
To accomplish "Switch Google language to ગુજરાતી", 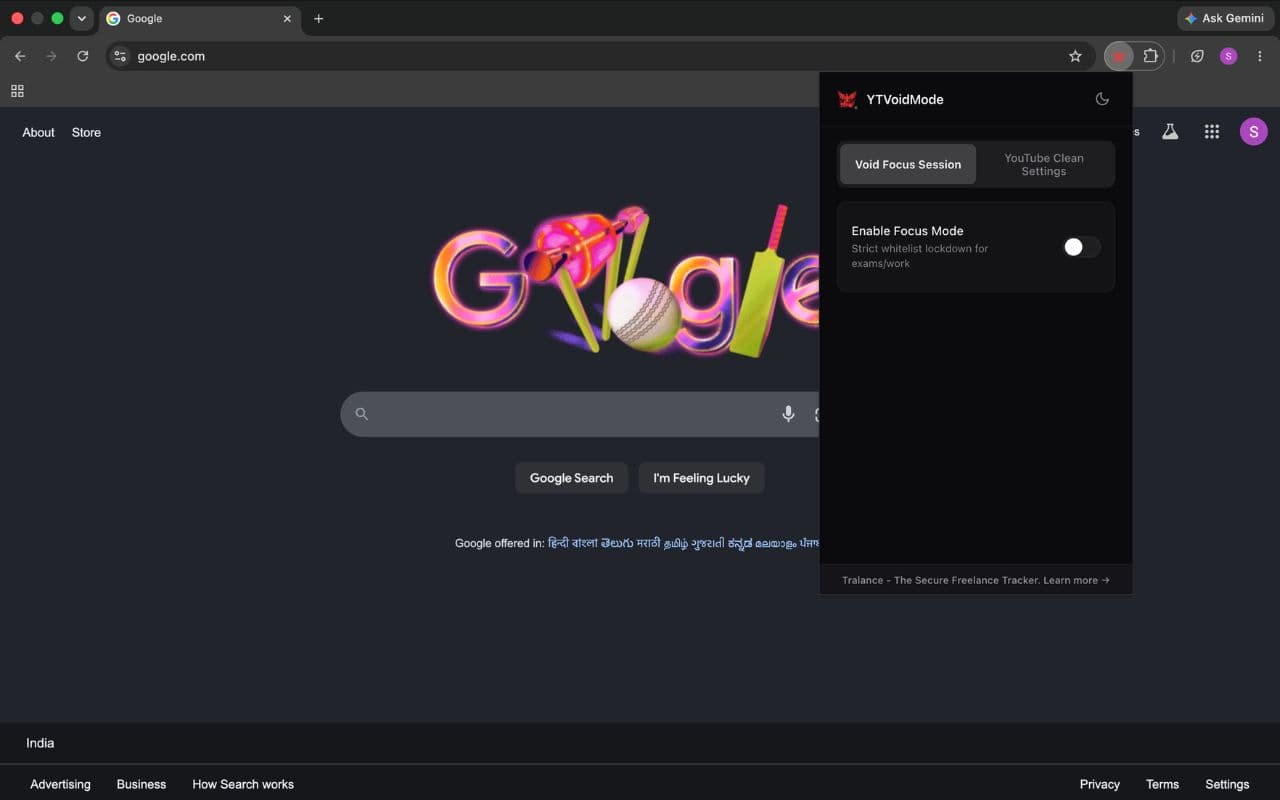I will coord(708,543).
